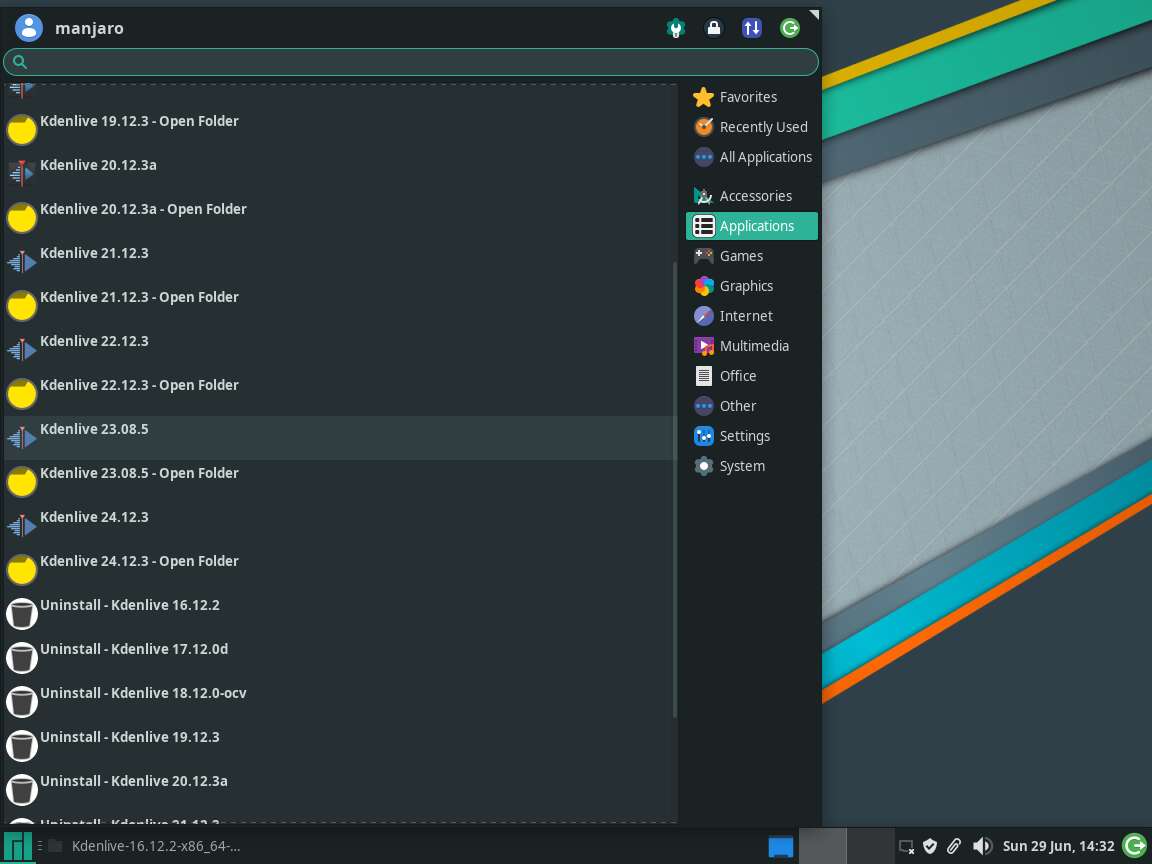Open the clock Sun 29 Jun, 14:32
1152x864 pixels.
tap(1058, 846)
